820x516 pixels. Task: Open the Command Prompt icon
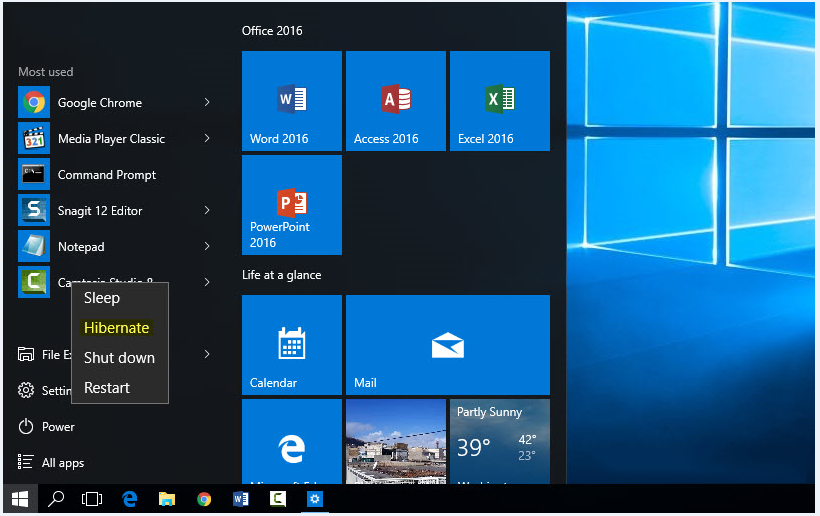tap(34, 174)
